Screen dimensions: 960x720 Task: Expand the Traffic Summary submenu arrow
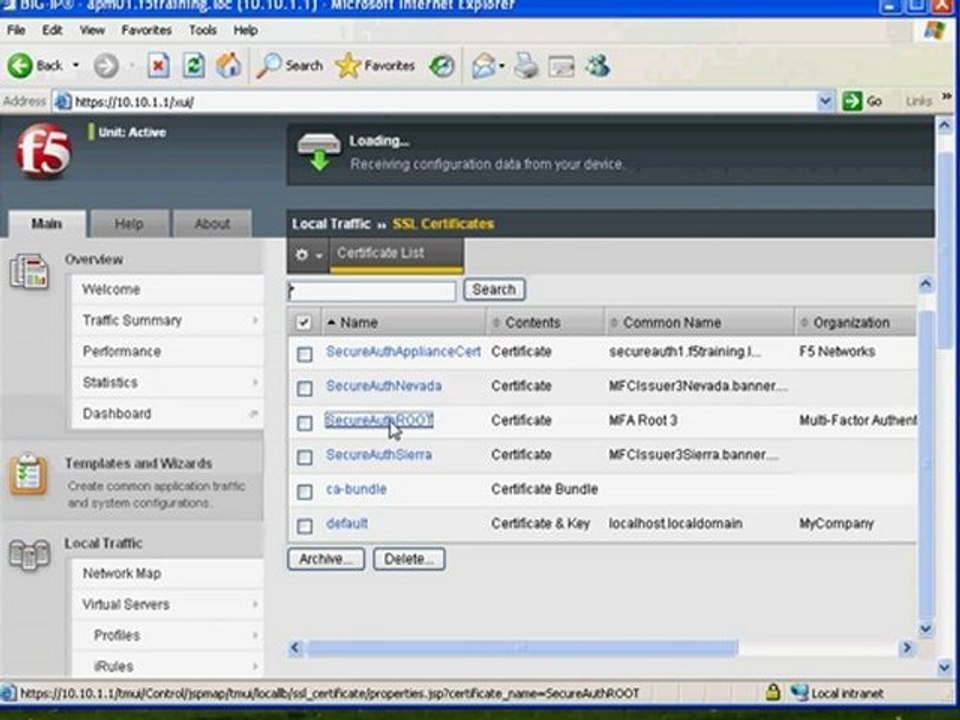[x=255, y=320]
